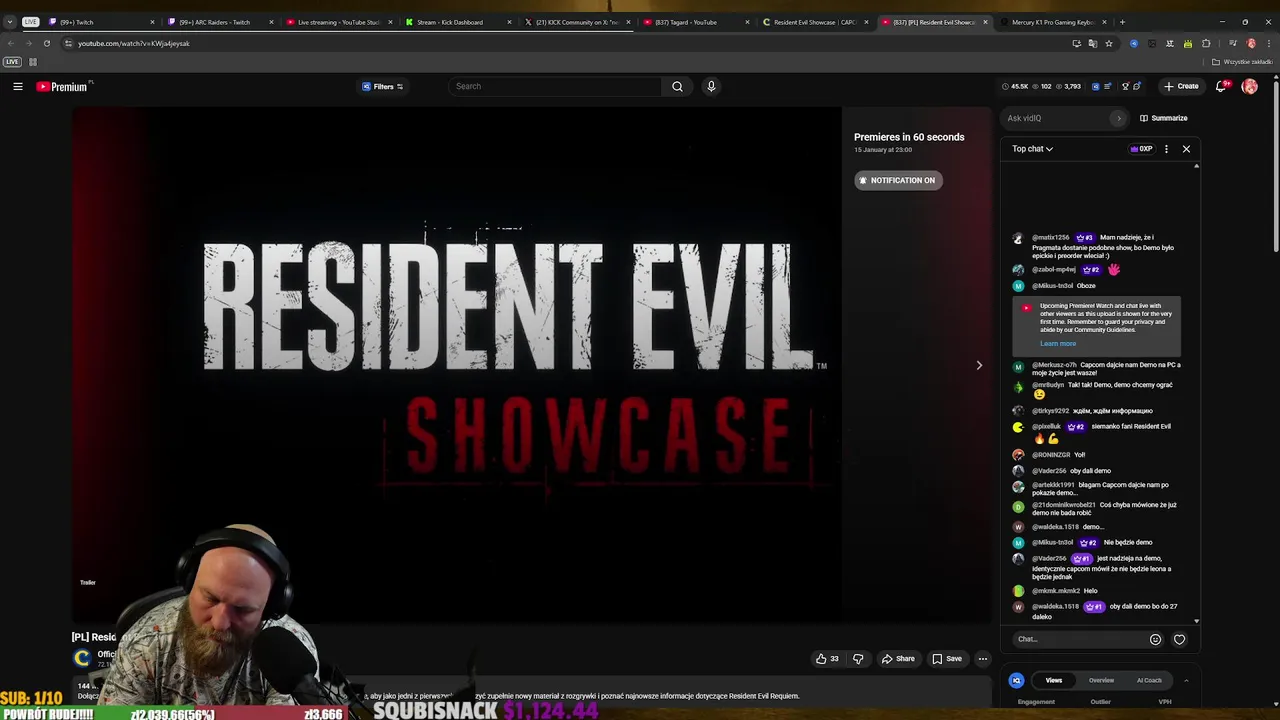Open the channel avatar under the video
Screen dimensions: 1280x720
(82, 657)
